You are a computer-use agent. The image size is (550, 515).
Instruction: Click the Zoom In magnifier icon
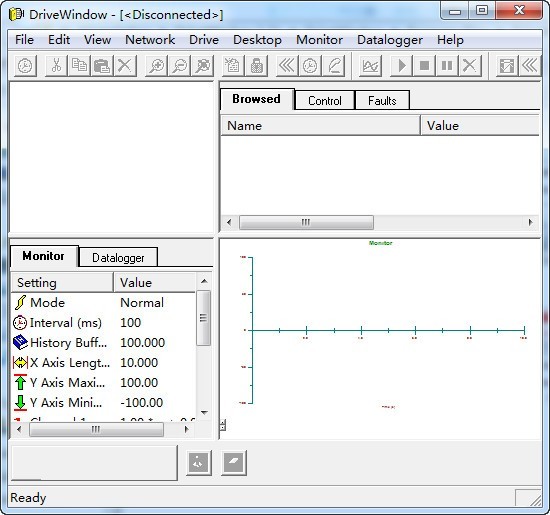click(x=157, y=66)
